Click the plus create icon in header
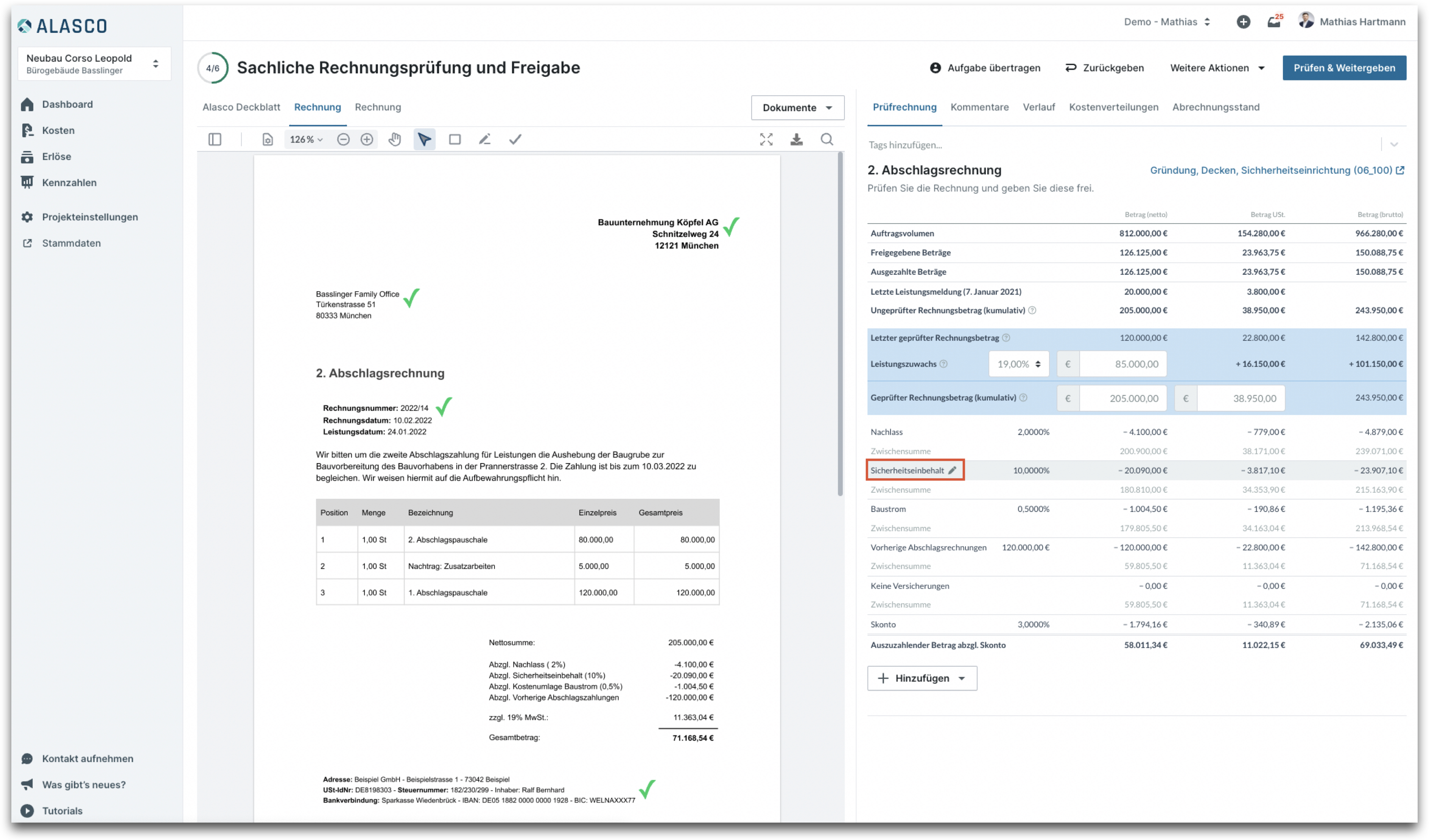This screenshot has height=840, width=1429. point(1243,22)
